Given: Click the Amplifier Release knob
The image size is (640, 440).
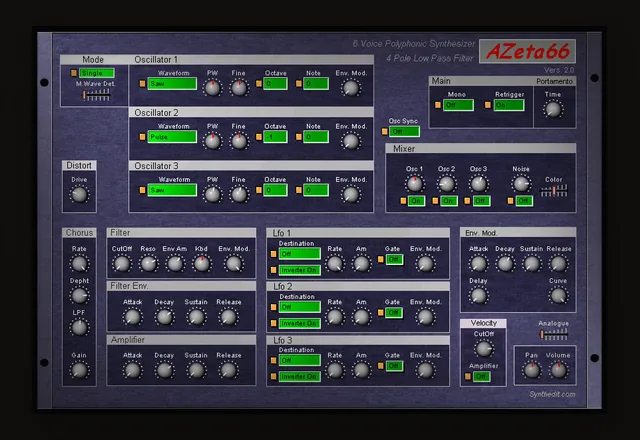Looking at the screenshot, I should (x=228, y=370).
